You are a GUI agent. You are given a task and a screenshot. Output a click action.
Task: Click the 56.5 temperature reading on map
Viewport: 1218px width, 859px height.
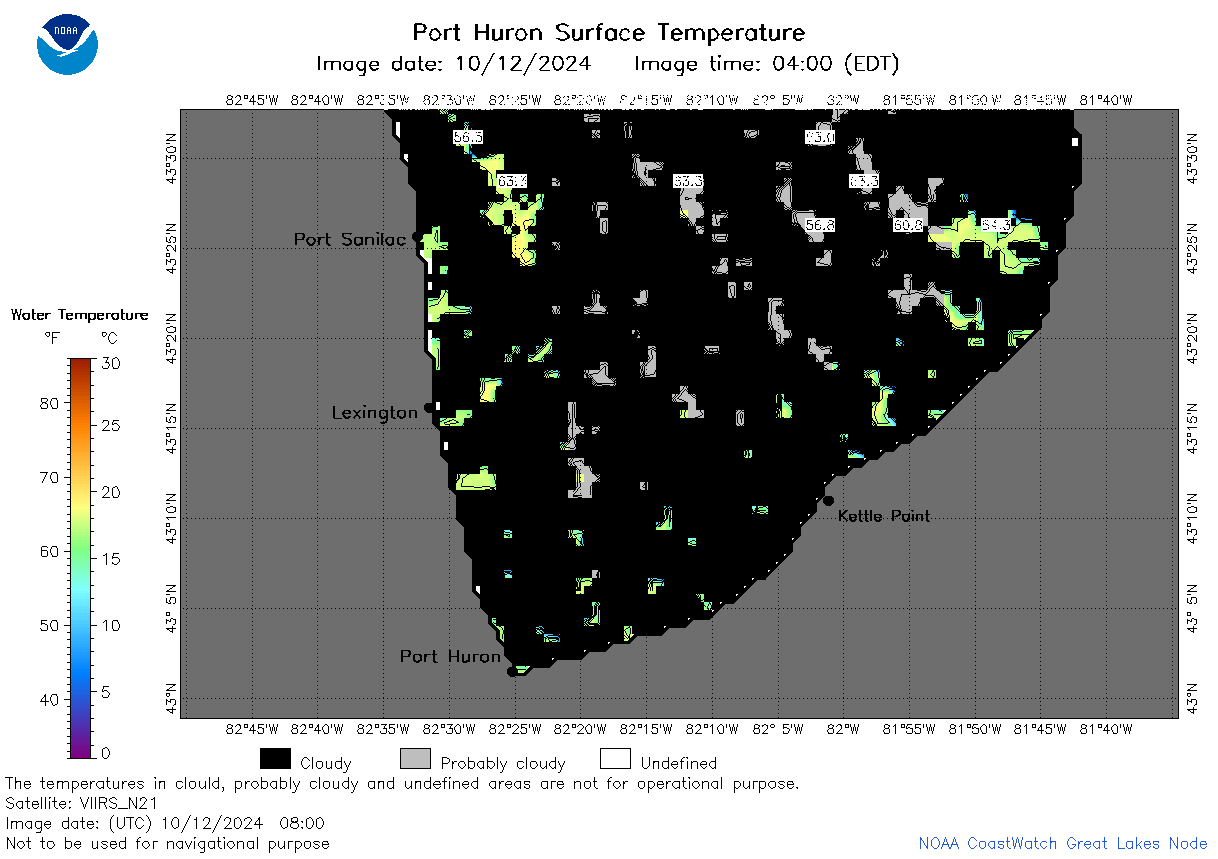click(467, 137)
